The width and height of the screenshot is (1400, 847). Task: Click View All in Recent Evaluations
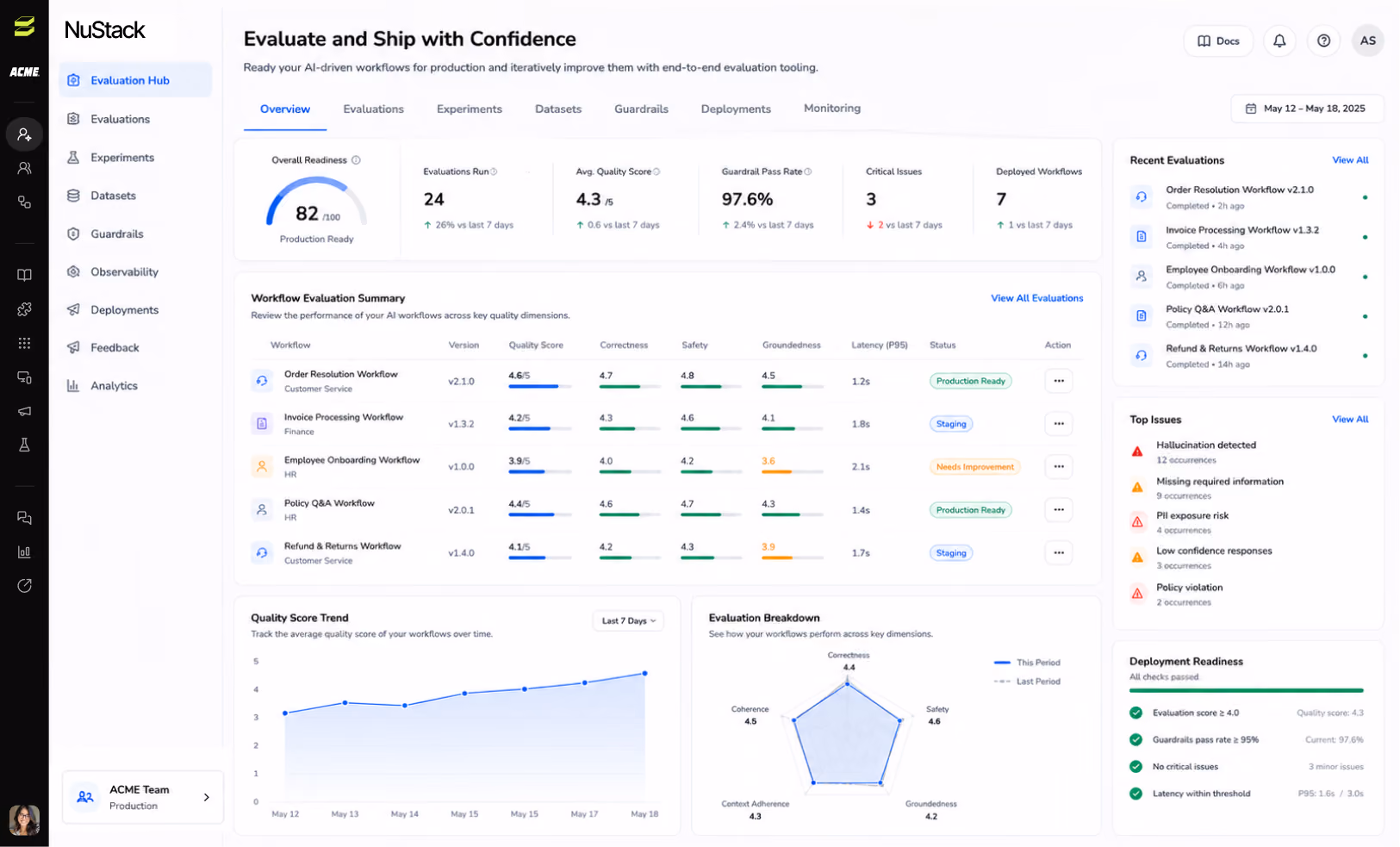tap(1350, 160)
